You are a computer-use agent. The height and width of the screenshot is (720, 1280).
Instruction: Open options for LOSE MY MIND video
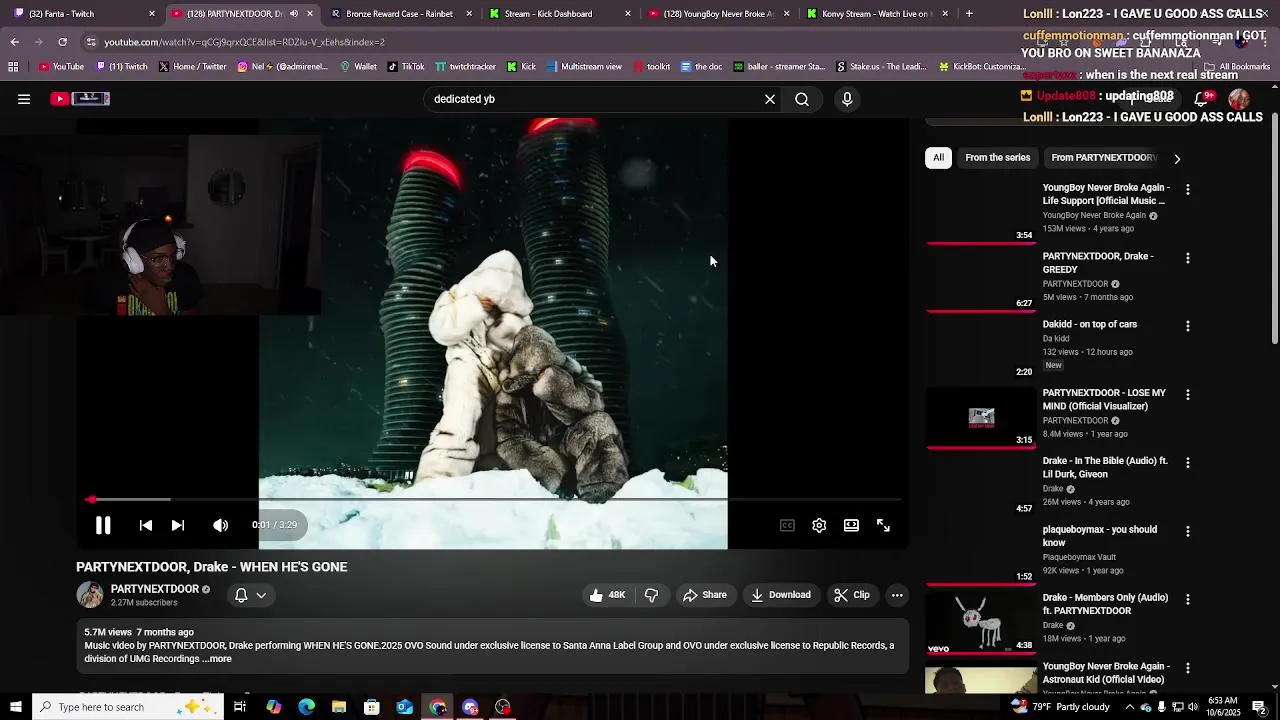1188,395
